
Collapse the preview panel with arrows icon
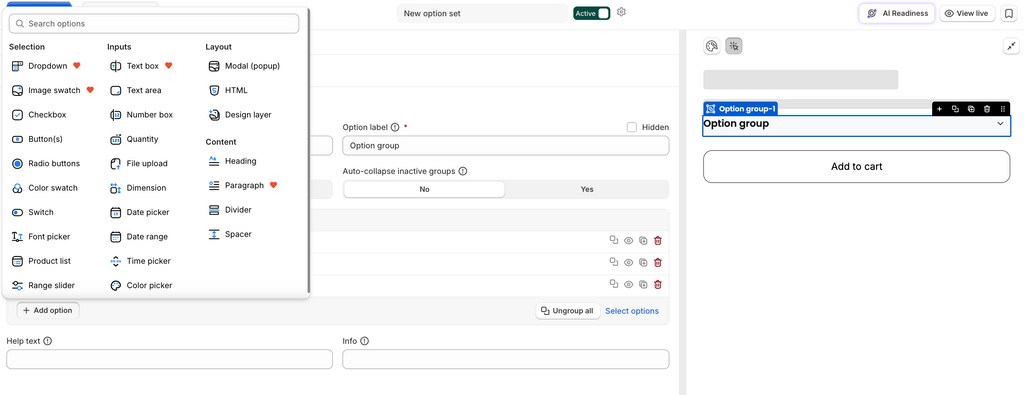(1011, 46)
